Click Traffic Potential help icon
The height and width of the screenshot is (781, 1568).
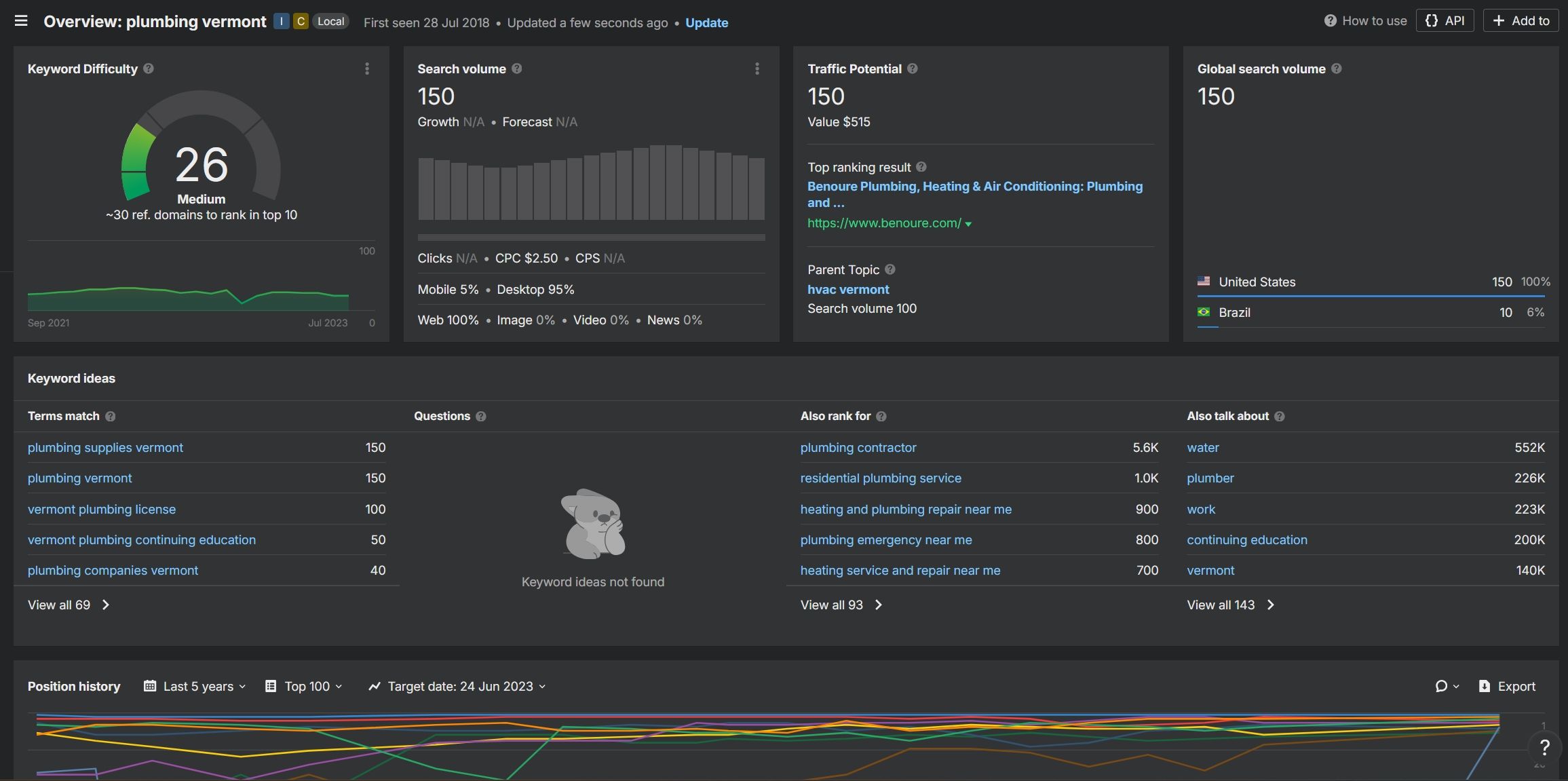[913, 69]
